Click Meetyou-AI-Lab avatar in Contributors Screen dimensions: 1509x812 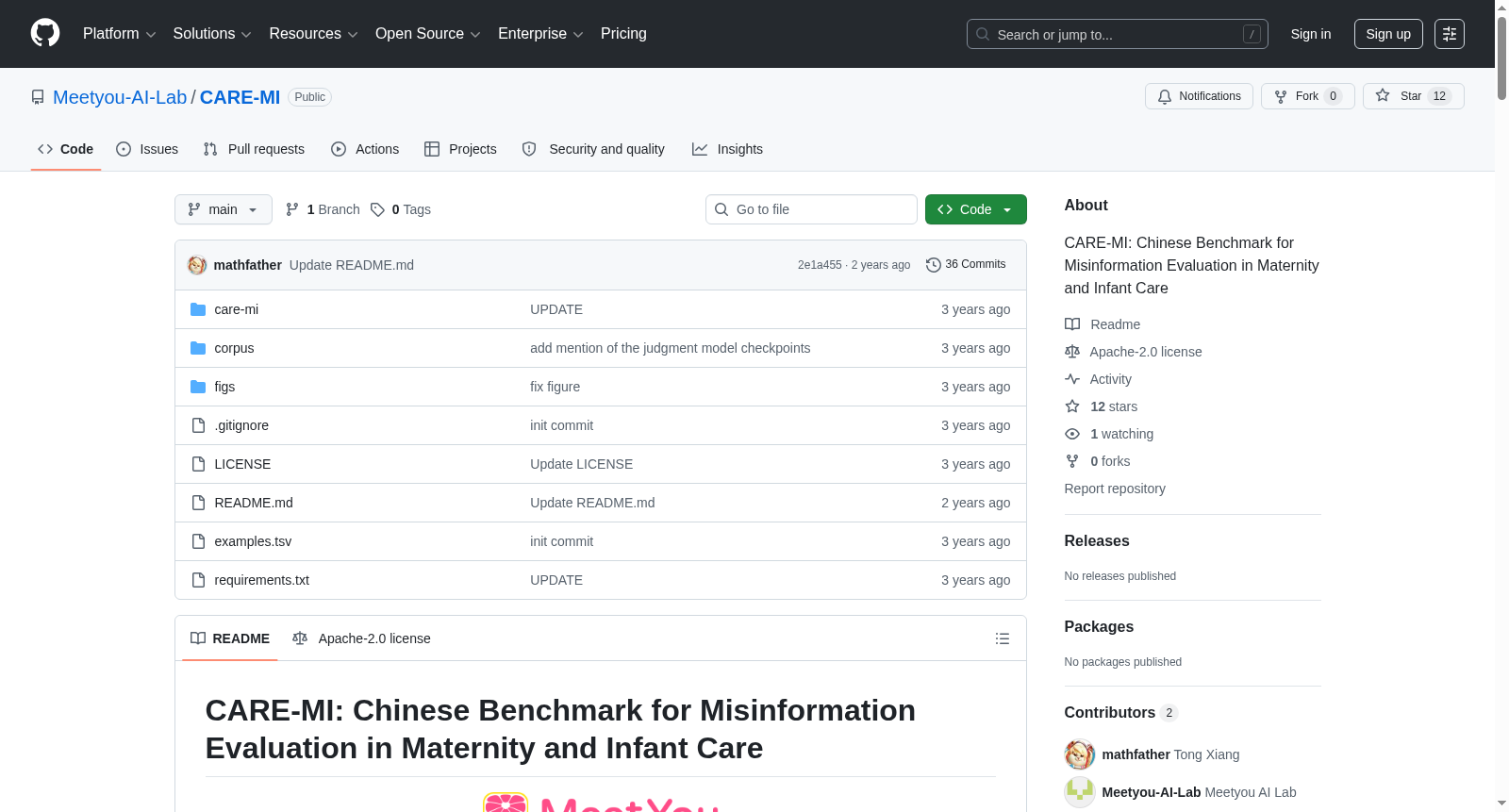pyautogui.click(x=1080, y=792)
